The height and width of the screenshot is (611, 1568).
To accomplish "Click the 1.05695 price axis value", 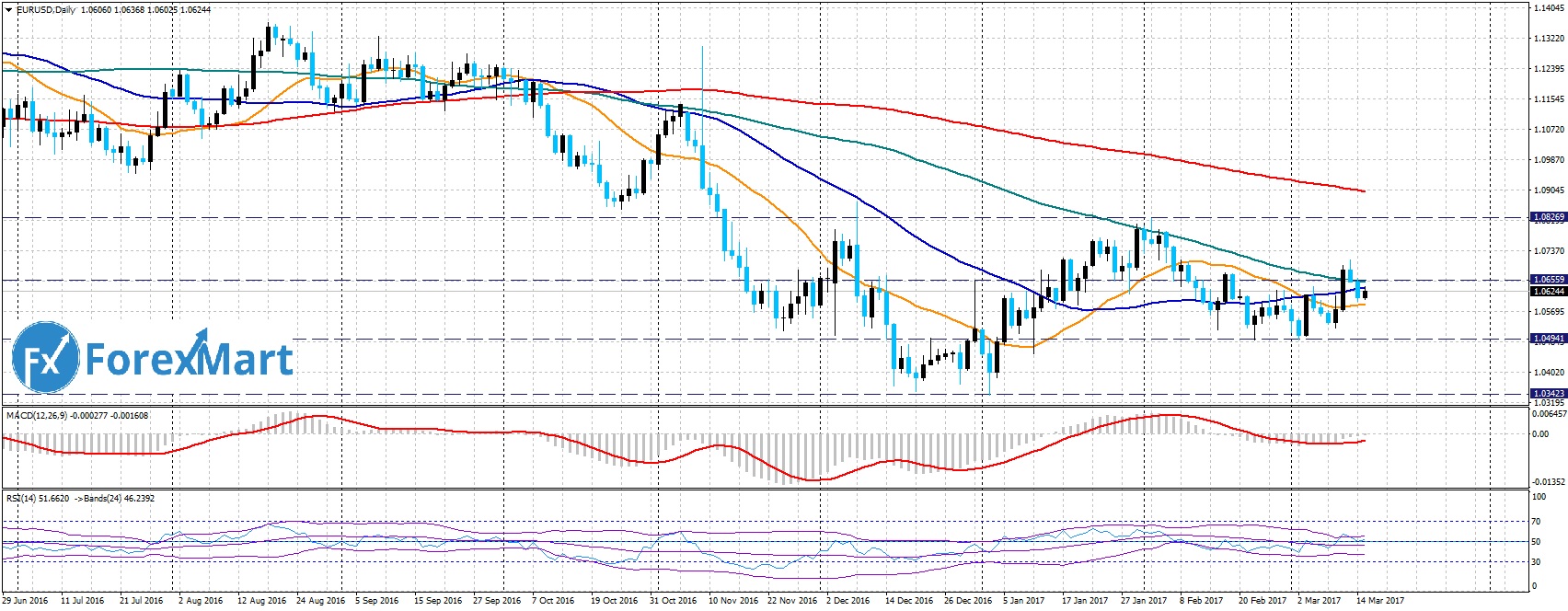I will pos(1550,312).
